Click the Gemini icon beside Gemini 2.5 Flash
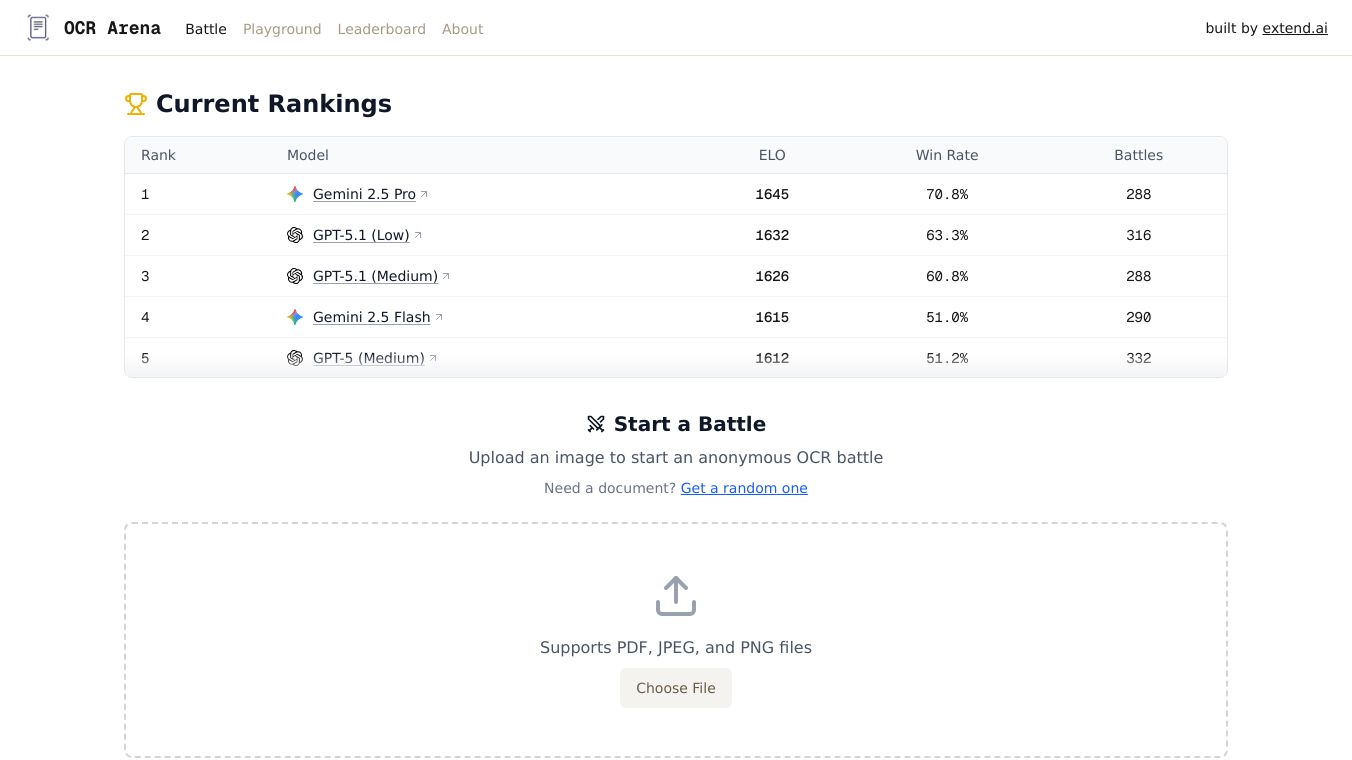Screen dimensions: 1352x760 [x=295, y=317]
